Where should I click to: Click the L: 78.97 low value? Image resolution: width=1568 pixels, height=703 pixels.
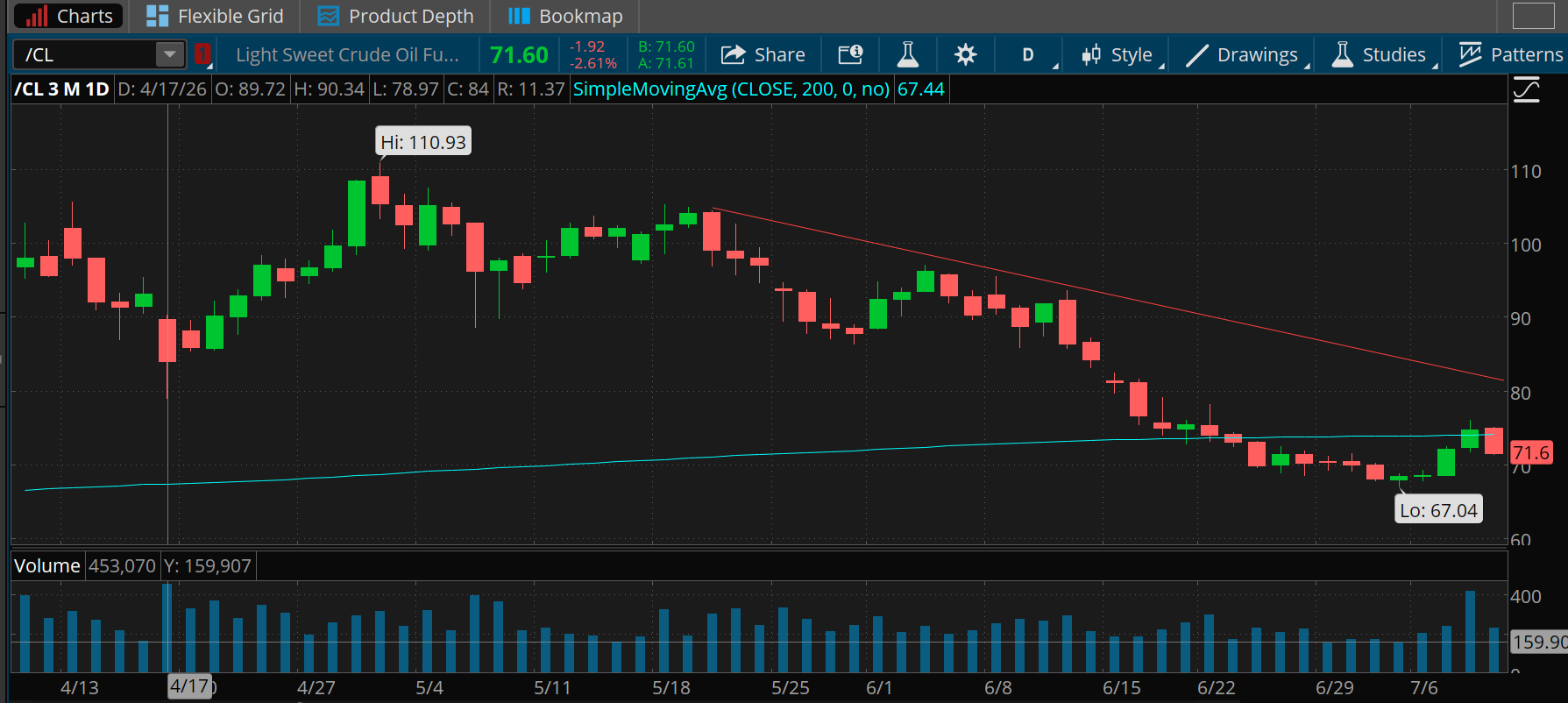click(x=406, y=89)
